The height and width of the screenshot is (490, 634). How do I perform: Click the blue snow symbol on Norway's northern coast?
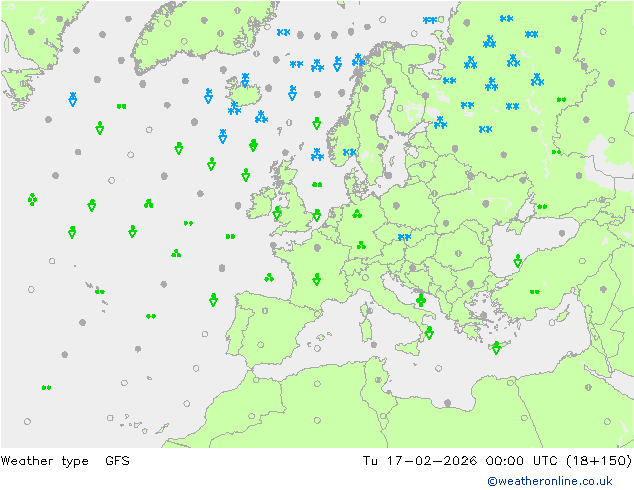358,60
